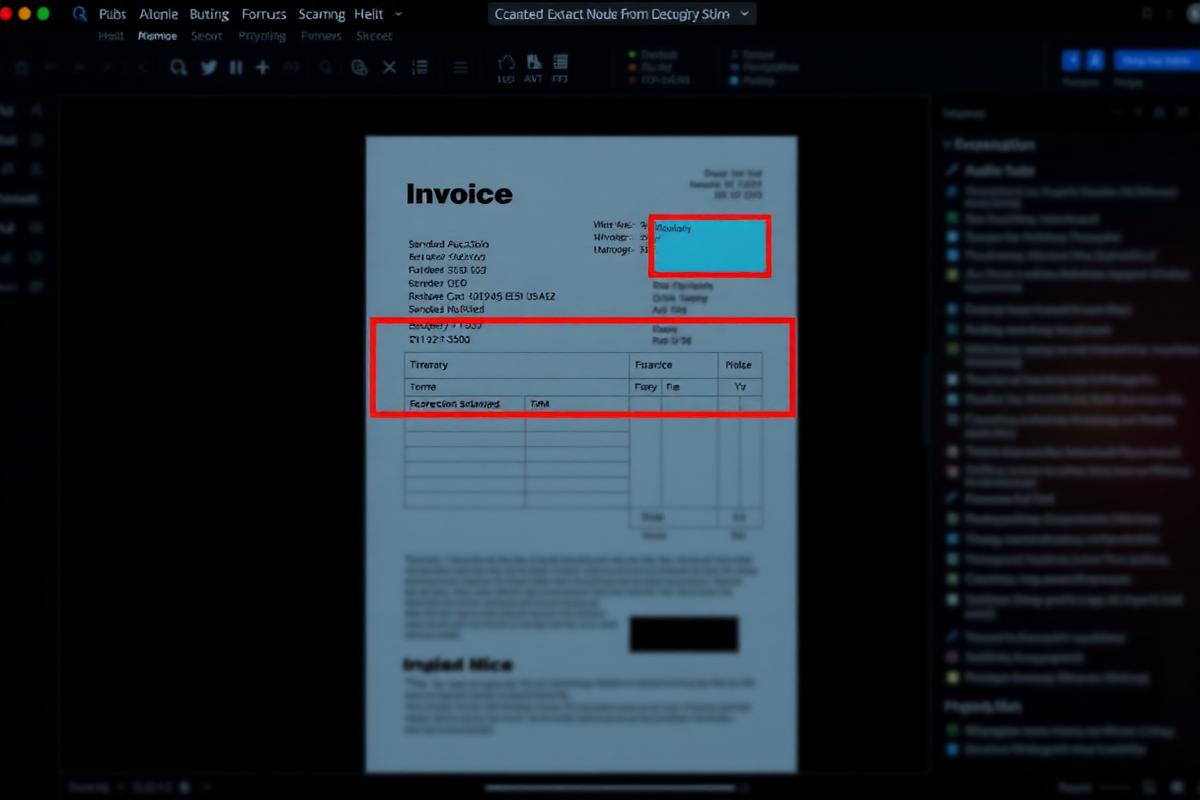Switch to the Prtyrting tab

click(262, 36)
